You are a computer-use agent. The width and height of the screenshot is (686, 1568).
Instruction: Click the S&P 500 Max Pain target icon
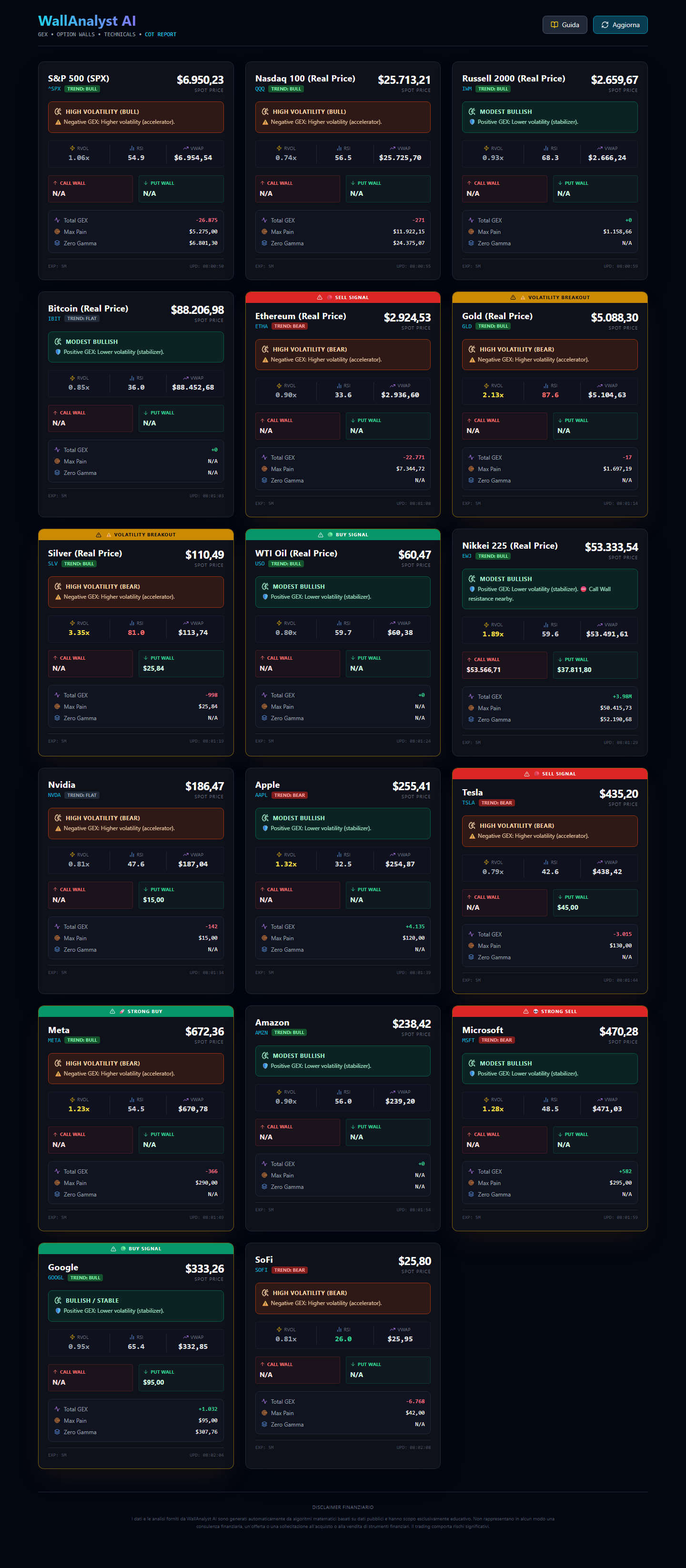point(57,232)
